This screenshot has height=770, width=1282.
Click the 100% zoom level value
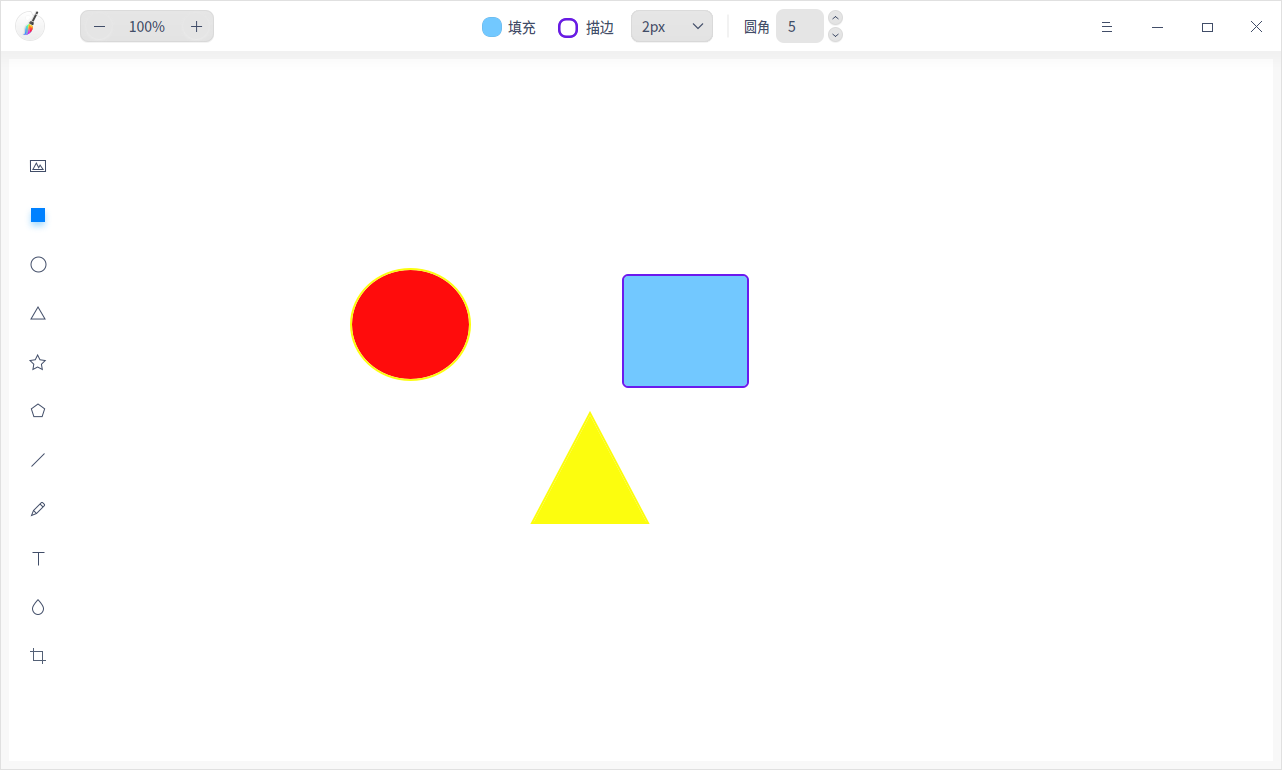[x=147, y=27]
